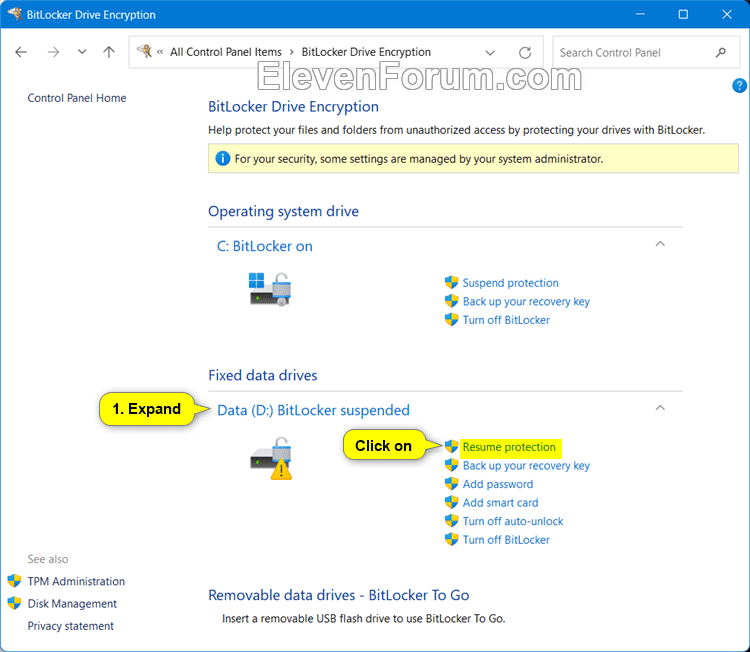The width and height of the screenshot is (750, 652).
Task: Maximize the BitLocker window
Action: click(683, 14)
